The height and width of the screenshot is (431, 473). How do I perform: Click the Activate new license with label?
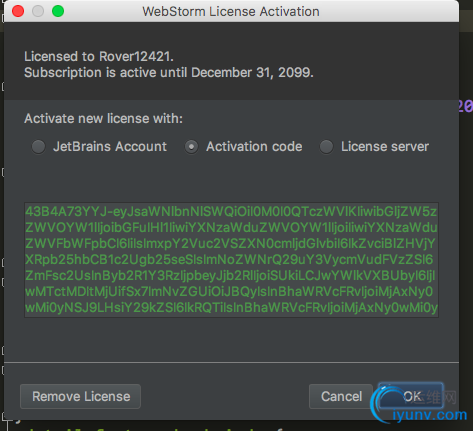point(103,118)
